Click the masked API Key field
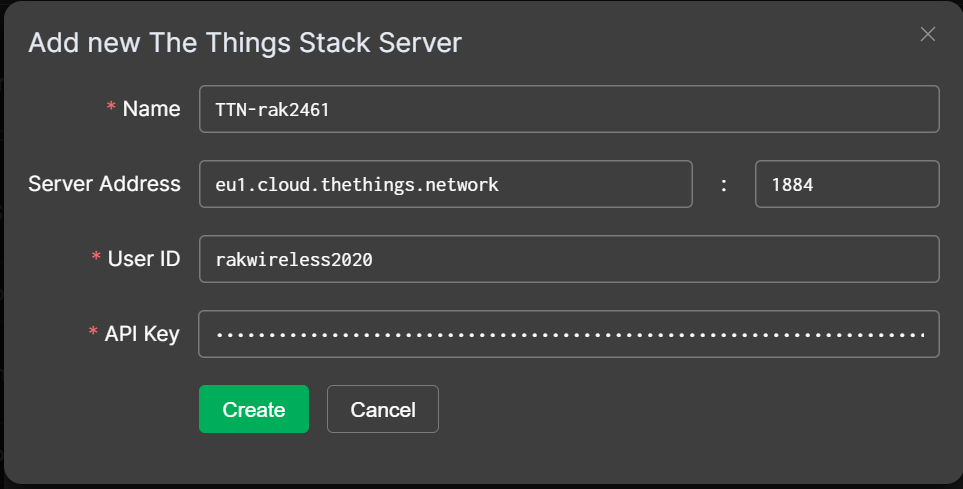The width and height of the screenshot is (963, 489). click(x=568, y=334)
